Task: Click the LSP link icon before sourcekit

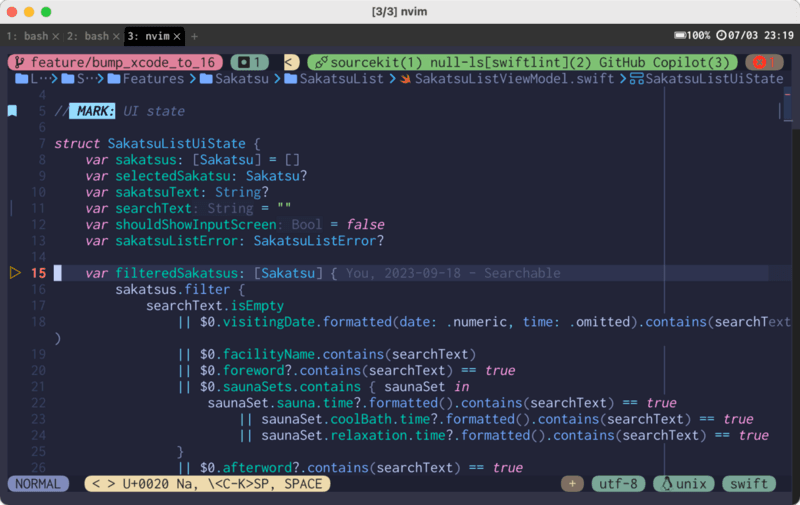Action: coord(320,62)
